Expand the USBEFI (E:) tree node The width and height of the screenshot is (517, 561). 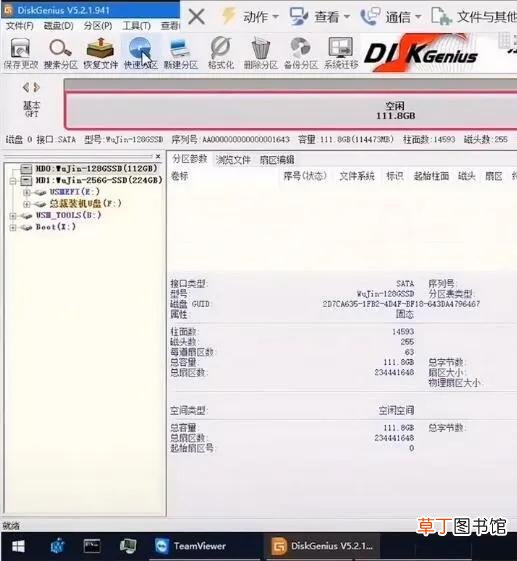[x=26, y=192]
